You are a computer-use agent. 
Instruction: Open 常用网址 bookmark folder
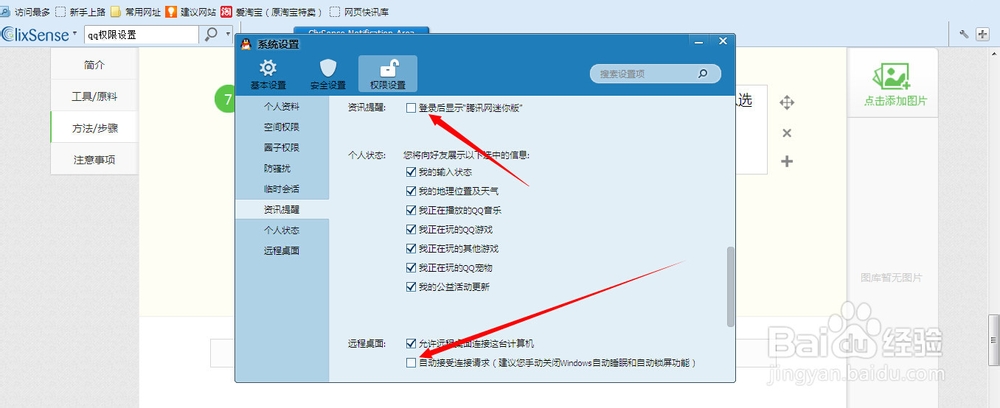[135, 11]
